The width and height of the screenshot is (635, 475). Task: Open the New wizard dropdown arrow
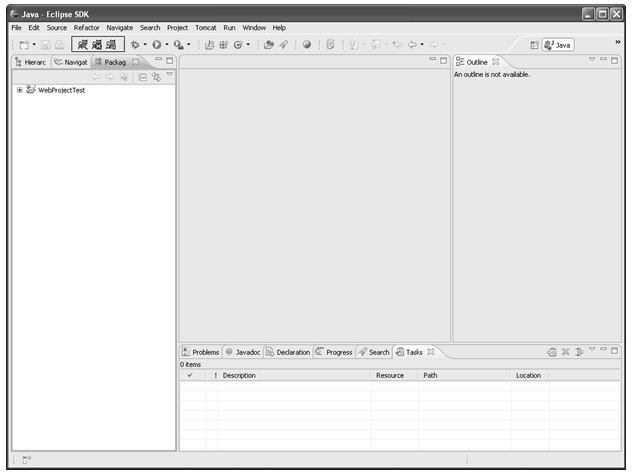pos(34,45)
